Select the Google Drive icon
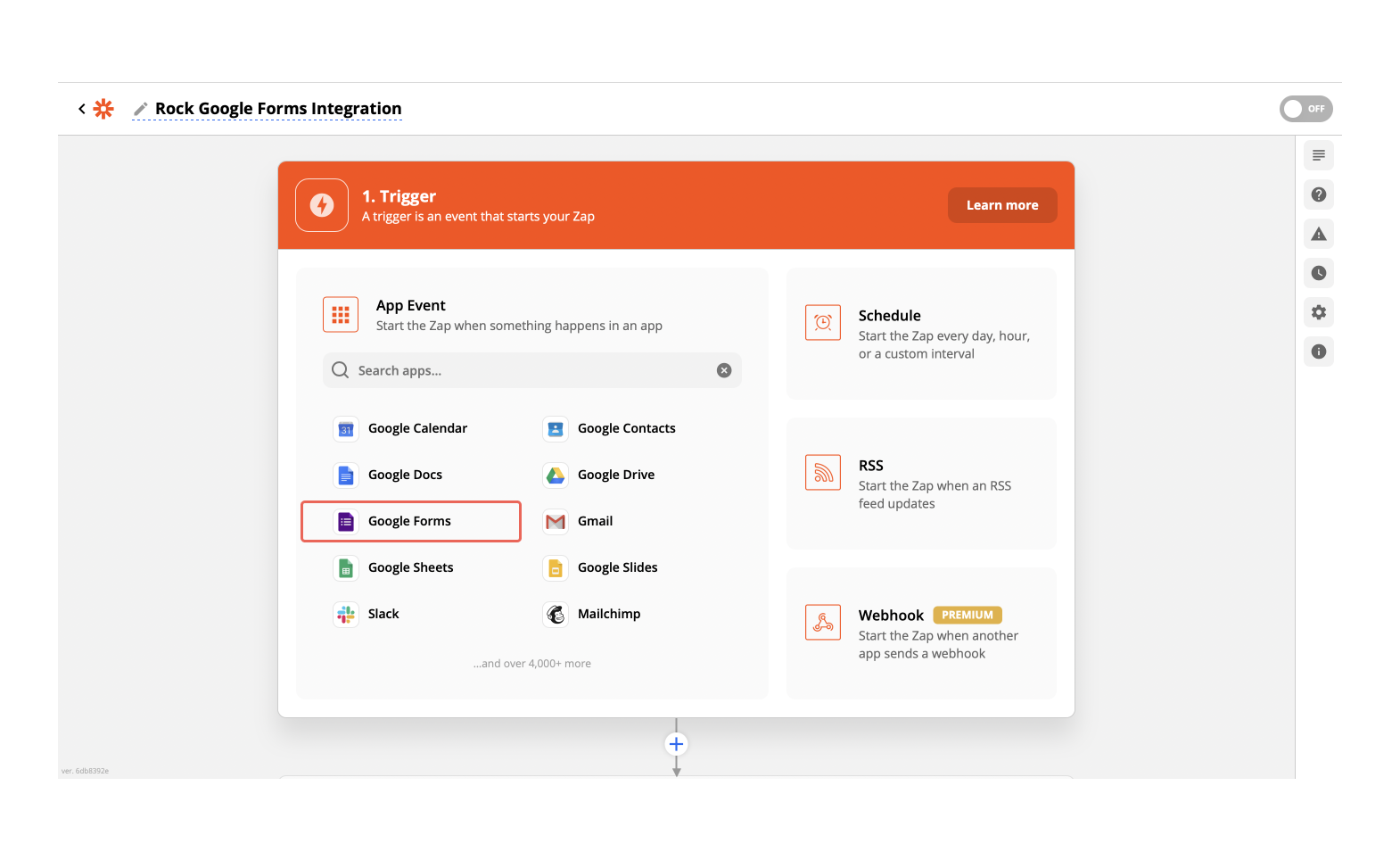Screen dimensions: 1400x852 (x=556, y=476)
